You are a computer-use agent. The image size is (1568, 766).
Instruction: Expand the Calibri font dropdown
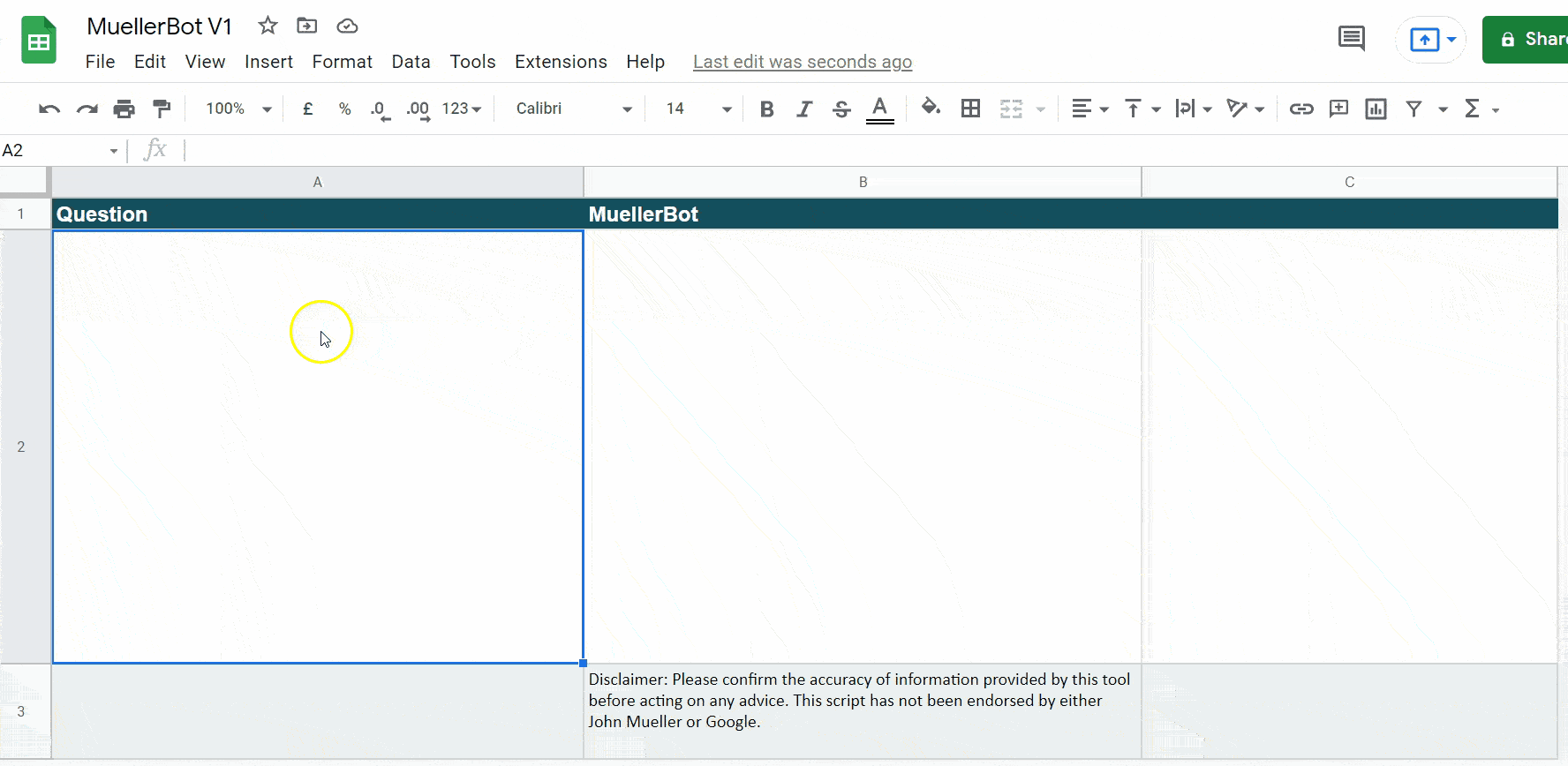[574, 109]
